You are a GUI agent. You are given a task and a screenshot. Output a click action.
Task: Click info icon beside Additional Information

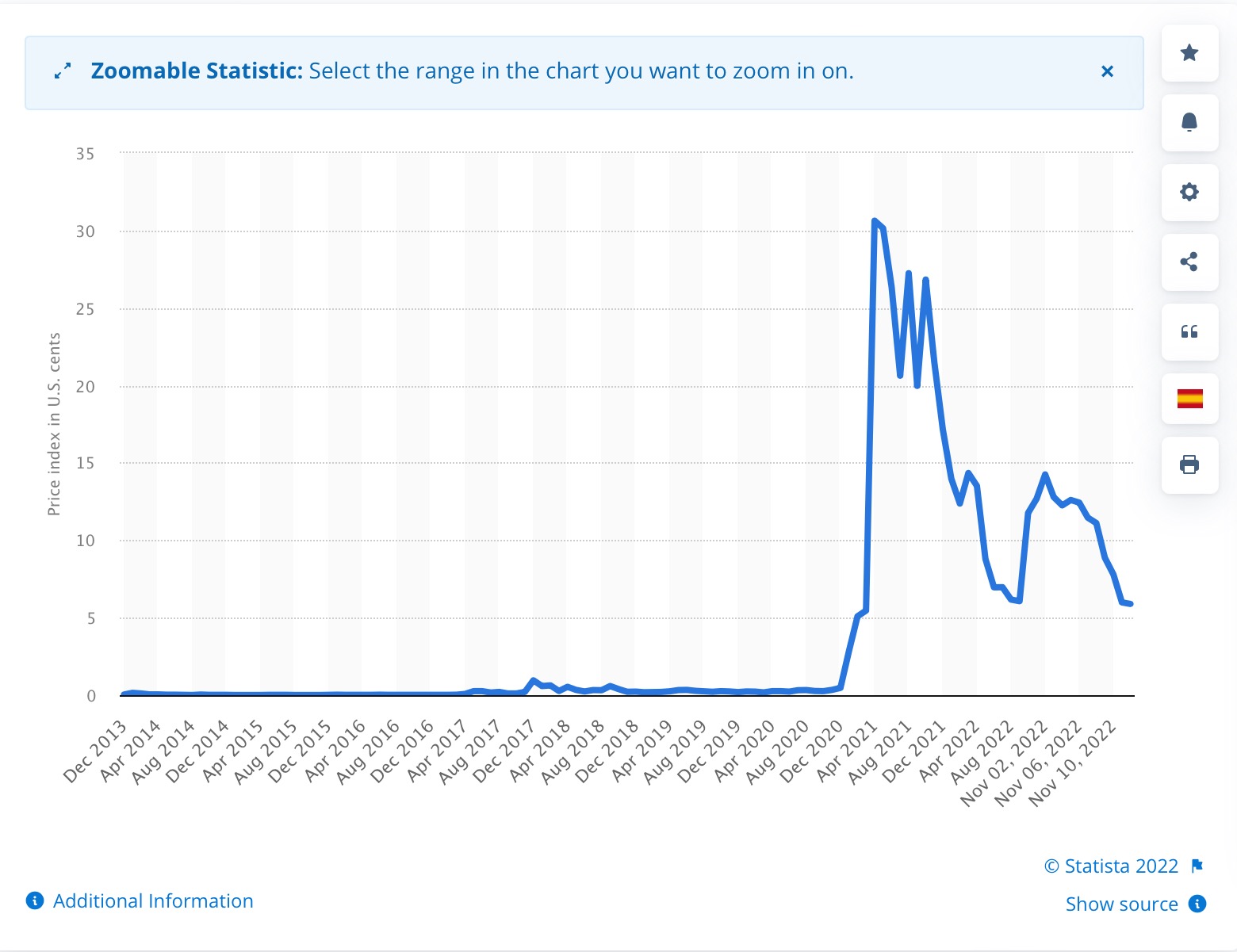(x=35, y=900)
